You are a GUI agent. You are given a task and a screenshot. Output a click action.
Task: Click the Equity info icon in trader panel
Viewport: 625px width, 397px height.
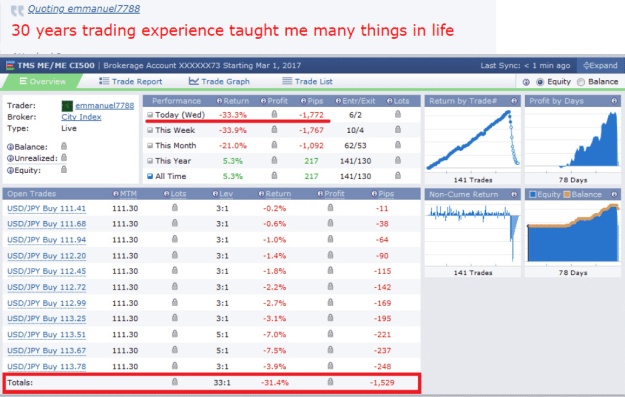(11, 171)
